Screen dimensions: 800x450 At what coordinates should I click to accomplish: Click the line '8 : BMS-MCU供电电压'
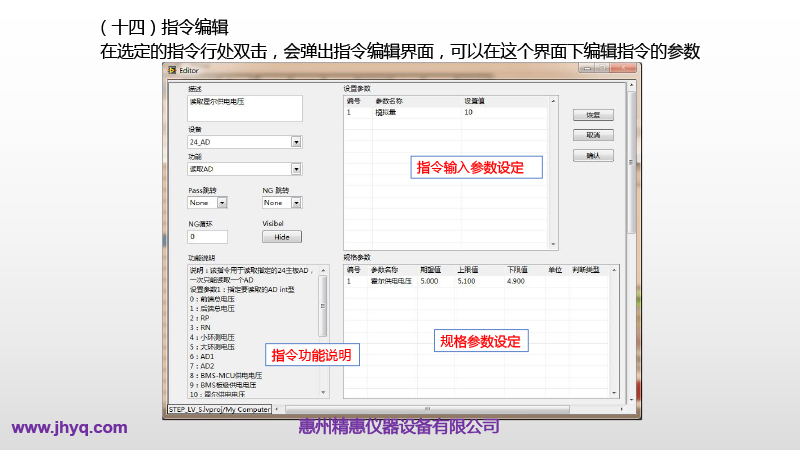pyautogui.click(x=226, y=376)
